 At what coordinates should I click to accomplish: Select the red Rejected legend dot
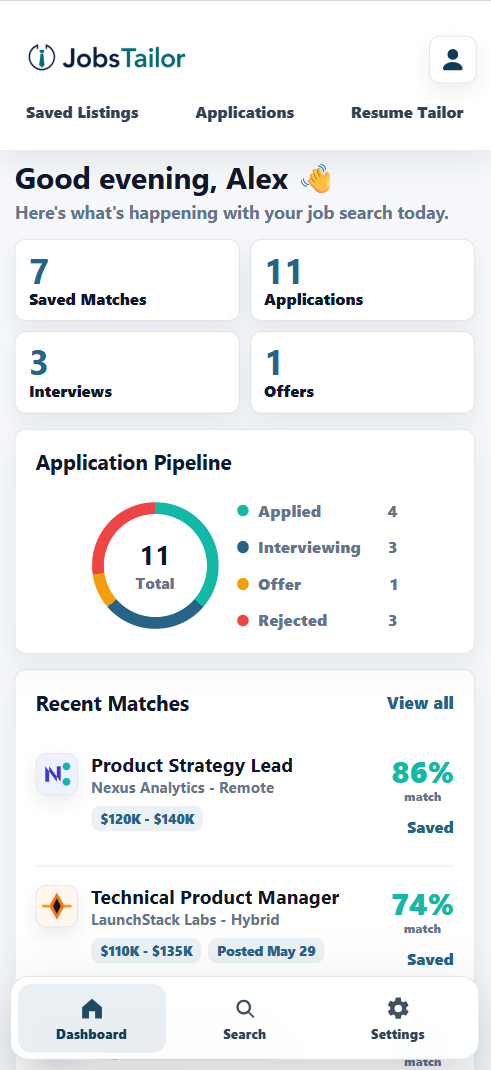pyautogui.click(x=243, y=620)
